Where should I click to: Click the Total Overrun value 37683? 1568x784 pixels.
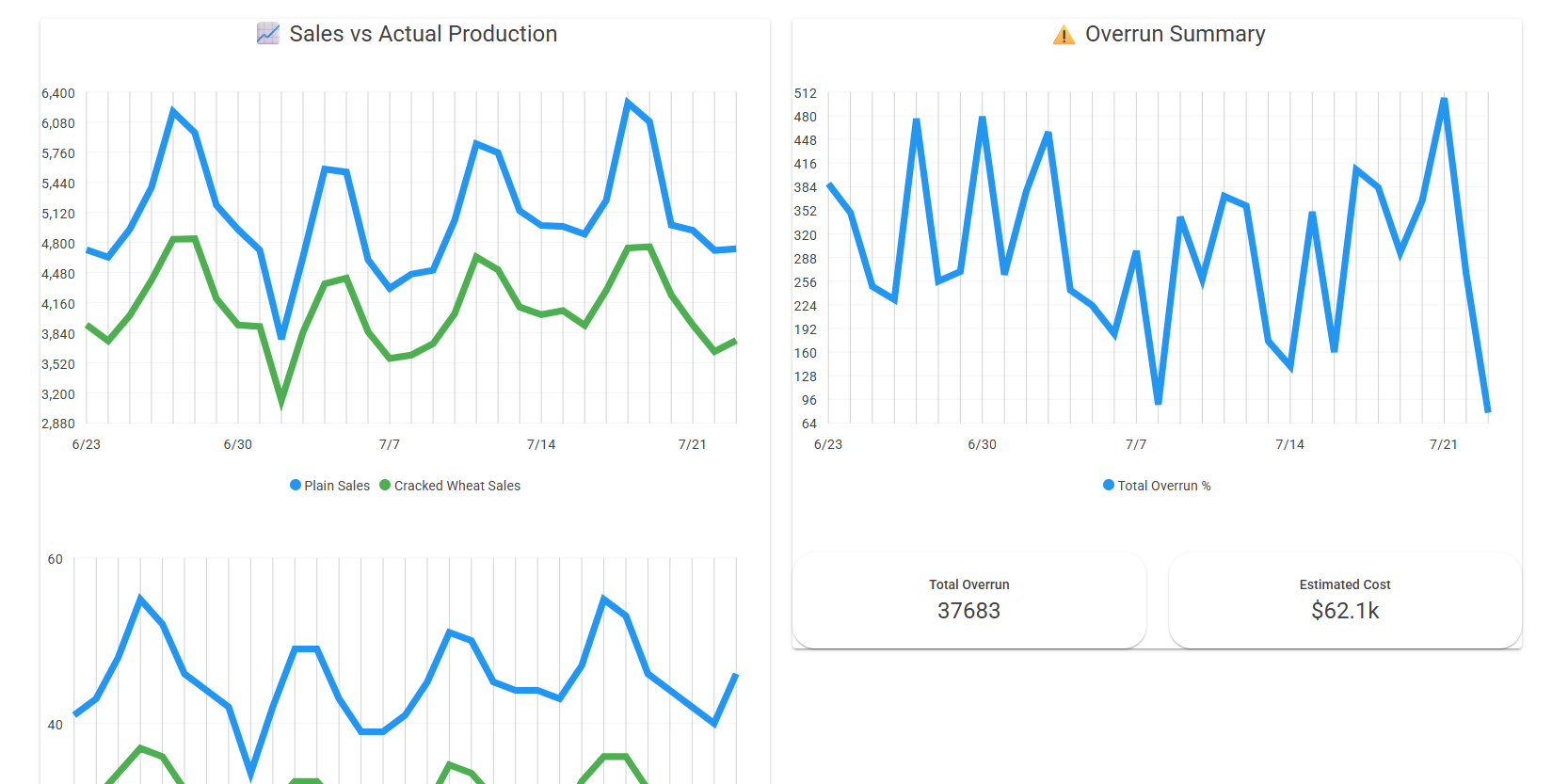coord(969,611)
